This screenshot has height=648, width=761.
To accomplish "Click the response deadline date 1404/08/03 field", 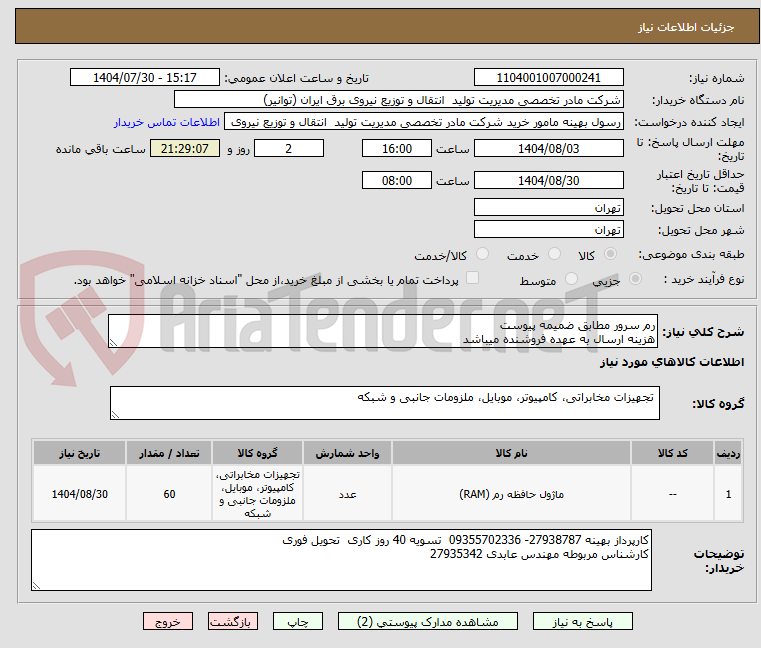I will coord(548,149).
